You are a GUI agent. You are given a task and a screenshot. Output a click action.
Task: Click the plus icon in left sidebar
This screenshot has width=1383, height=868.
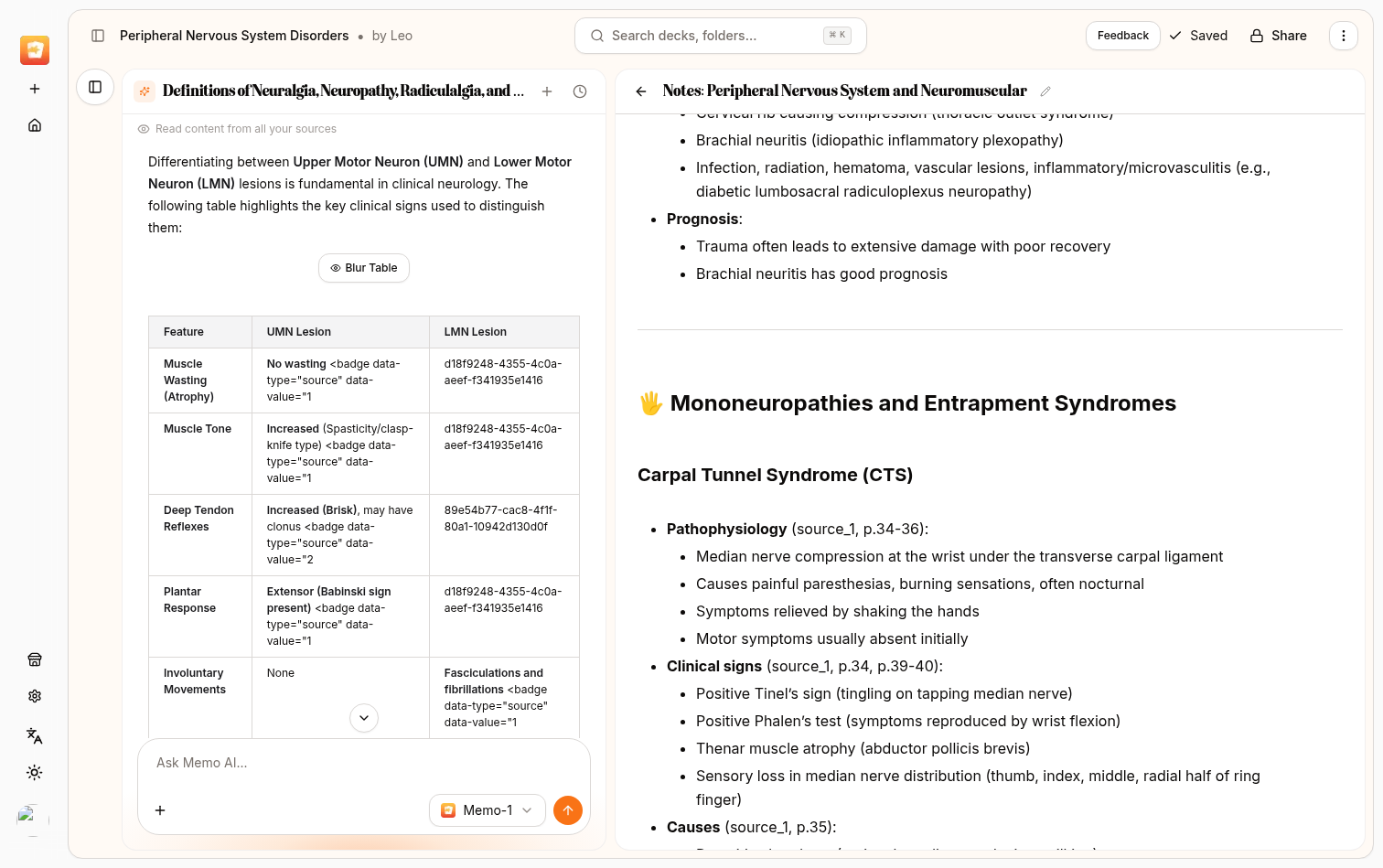click(35, 89)
